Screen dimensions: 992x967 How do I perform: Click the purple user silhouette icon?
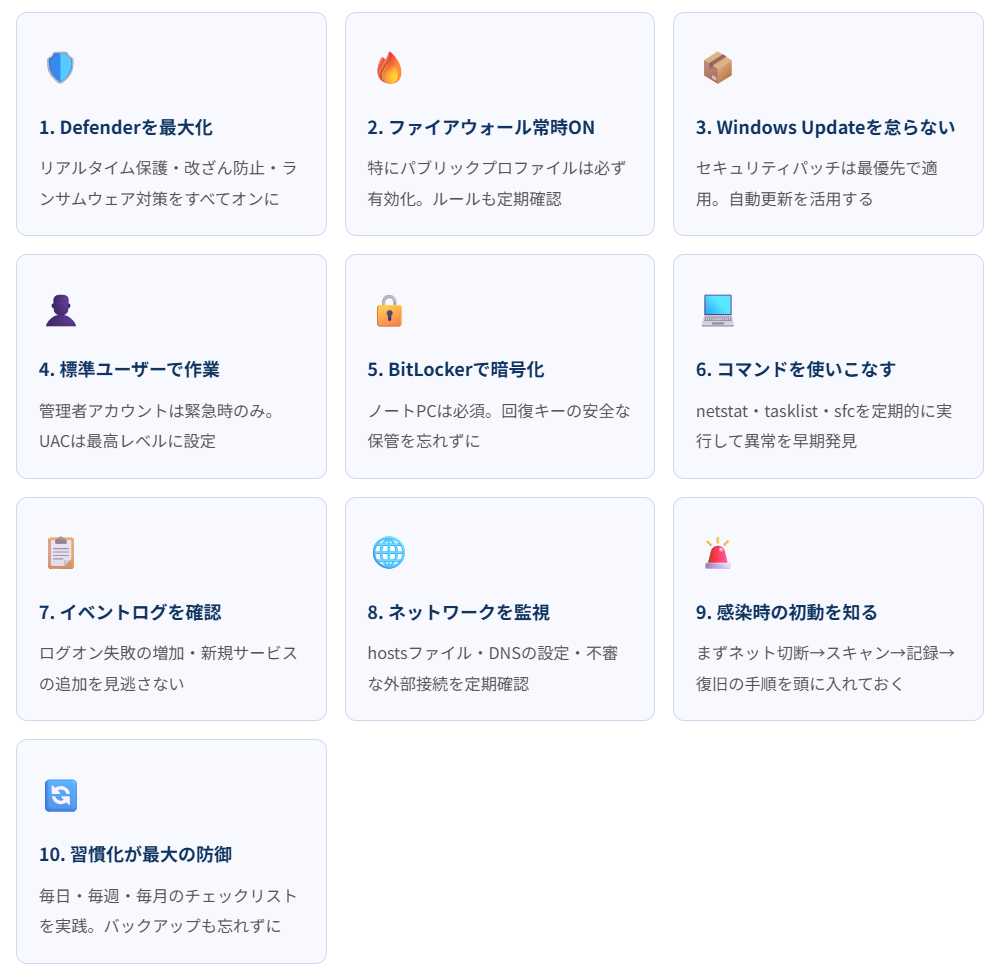(60, 310)
